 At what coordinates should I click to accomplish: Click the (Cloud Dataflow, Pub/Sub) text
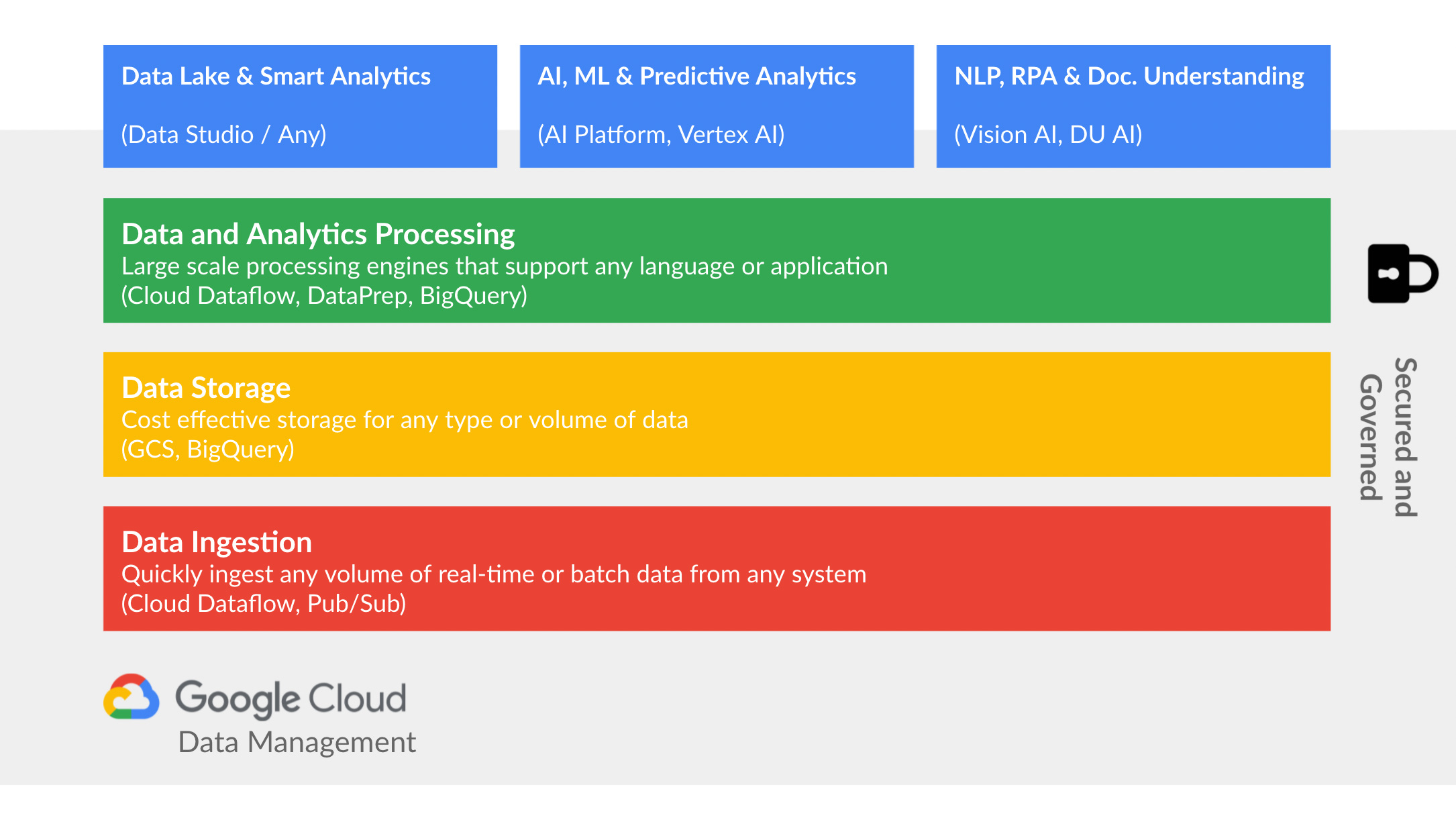coord(263,603)
